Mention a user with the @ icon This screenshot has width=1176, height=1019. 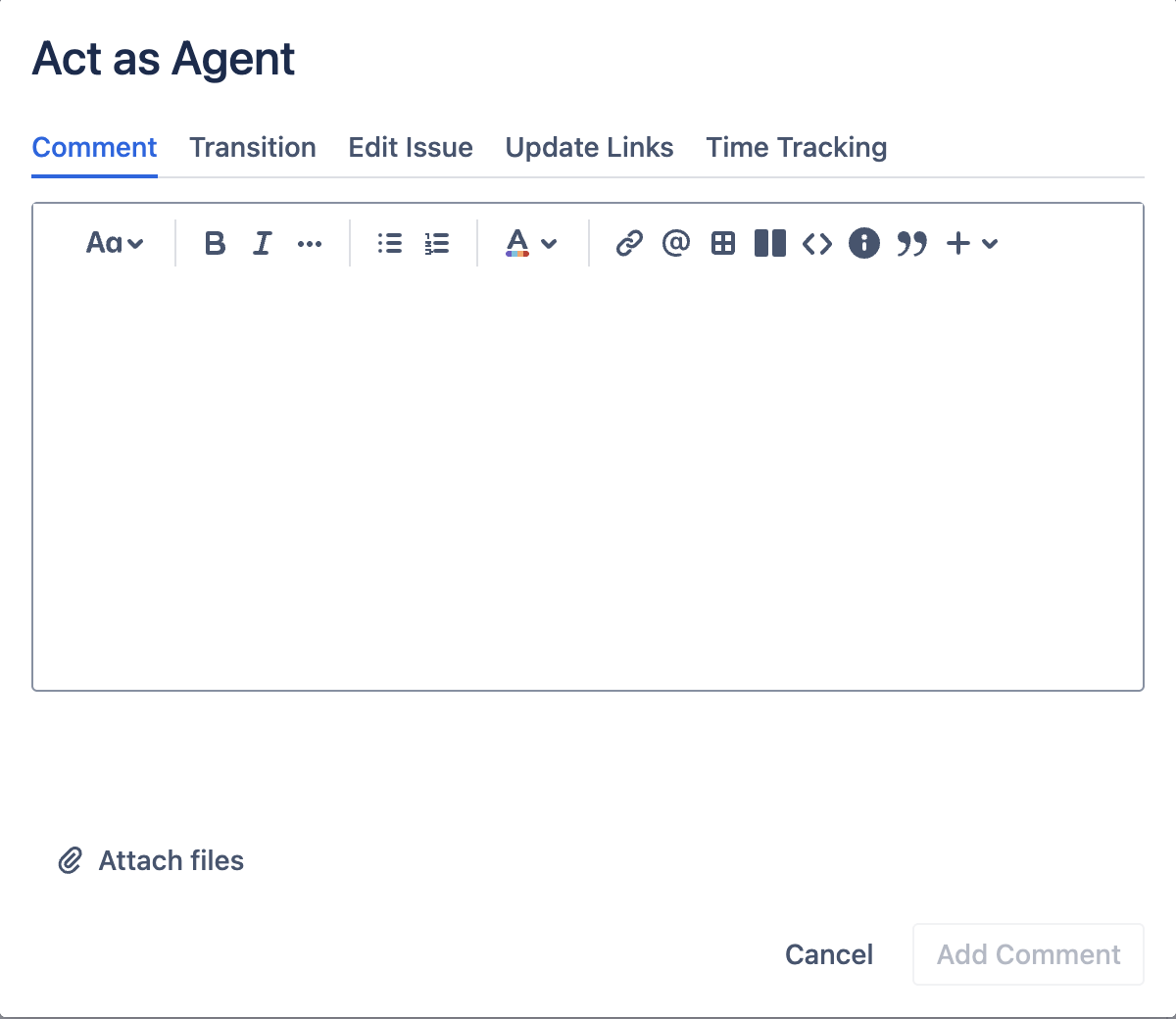[x=676, y=243]
